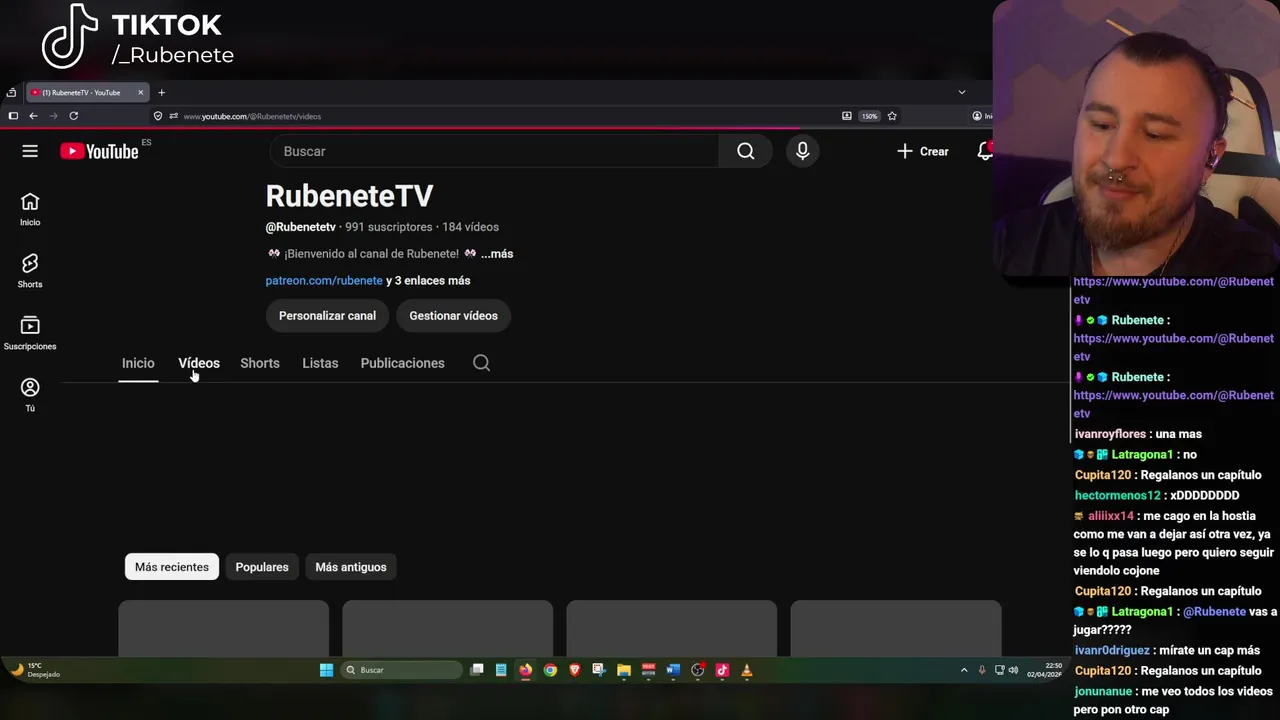
Task: Switch to the channel Inicio tab
Action: click(138, 363)
